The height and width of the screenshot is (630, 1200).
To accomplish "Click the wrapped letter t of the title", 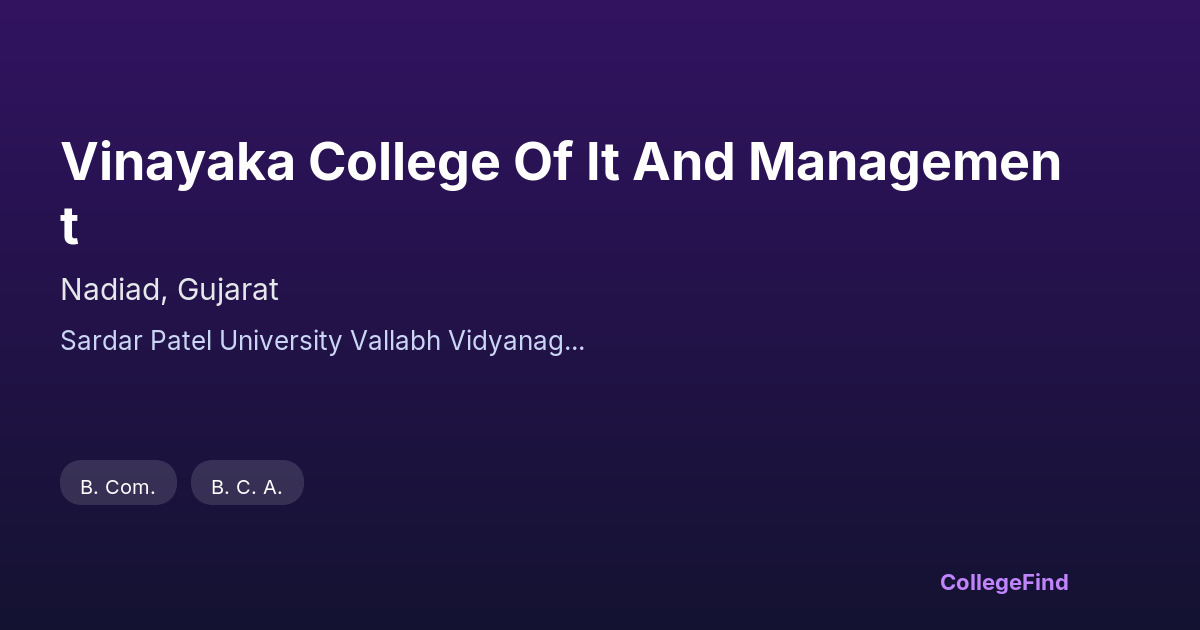I will pyautogui.click(x=69, y=227).
